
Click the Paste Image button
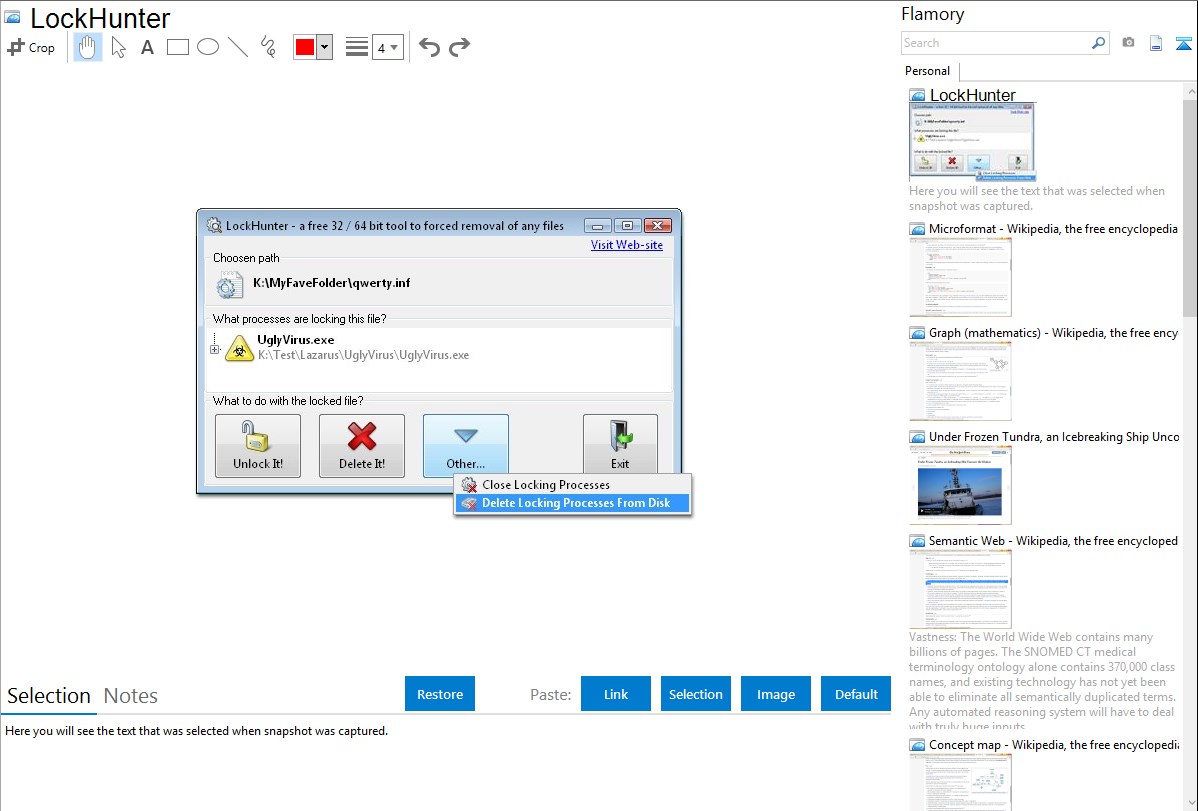(x=775, y=694)
